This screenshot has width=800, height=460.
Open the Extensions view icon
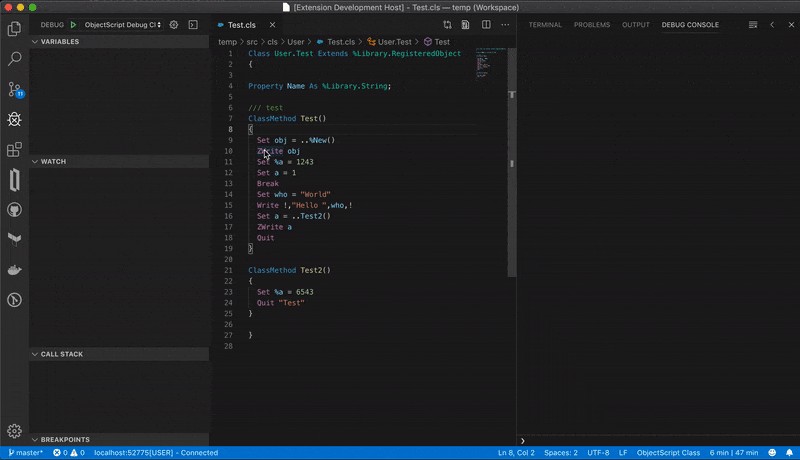(15, 150)
